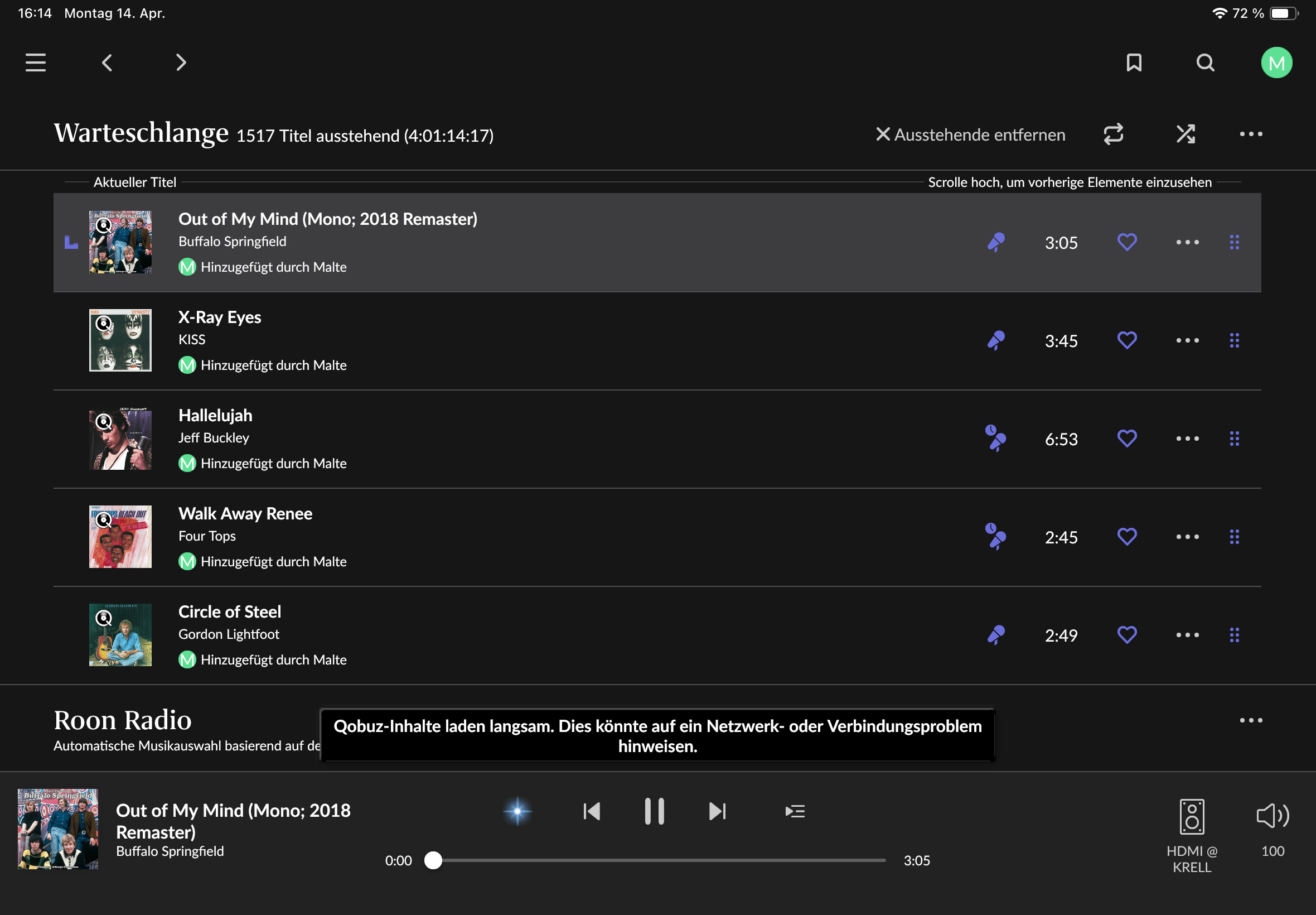The image size is (1316, 915).
Task: Click the Hallelujah album cover
Action: click(x=120, y=439)
